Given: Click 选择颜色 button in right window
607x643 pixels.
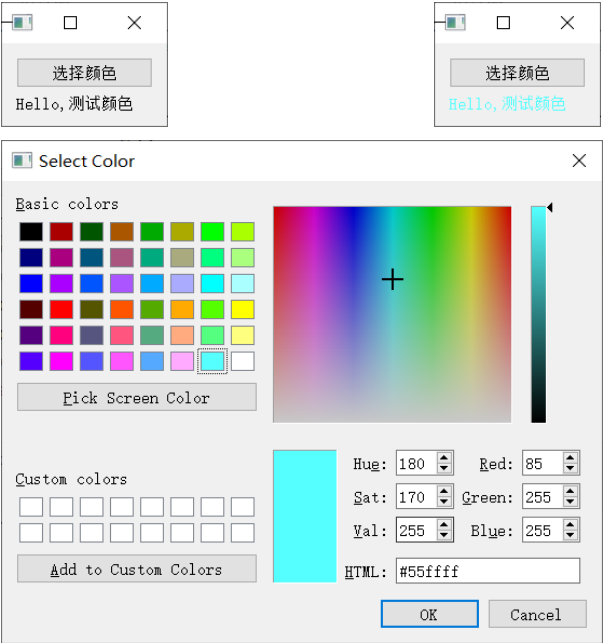Looking at the screenshot, I should pos(517,73).
